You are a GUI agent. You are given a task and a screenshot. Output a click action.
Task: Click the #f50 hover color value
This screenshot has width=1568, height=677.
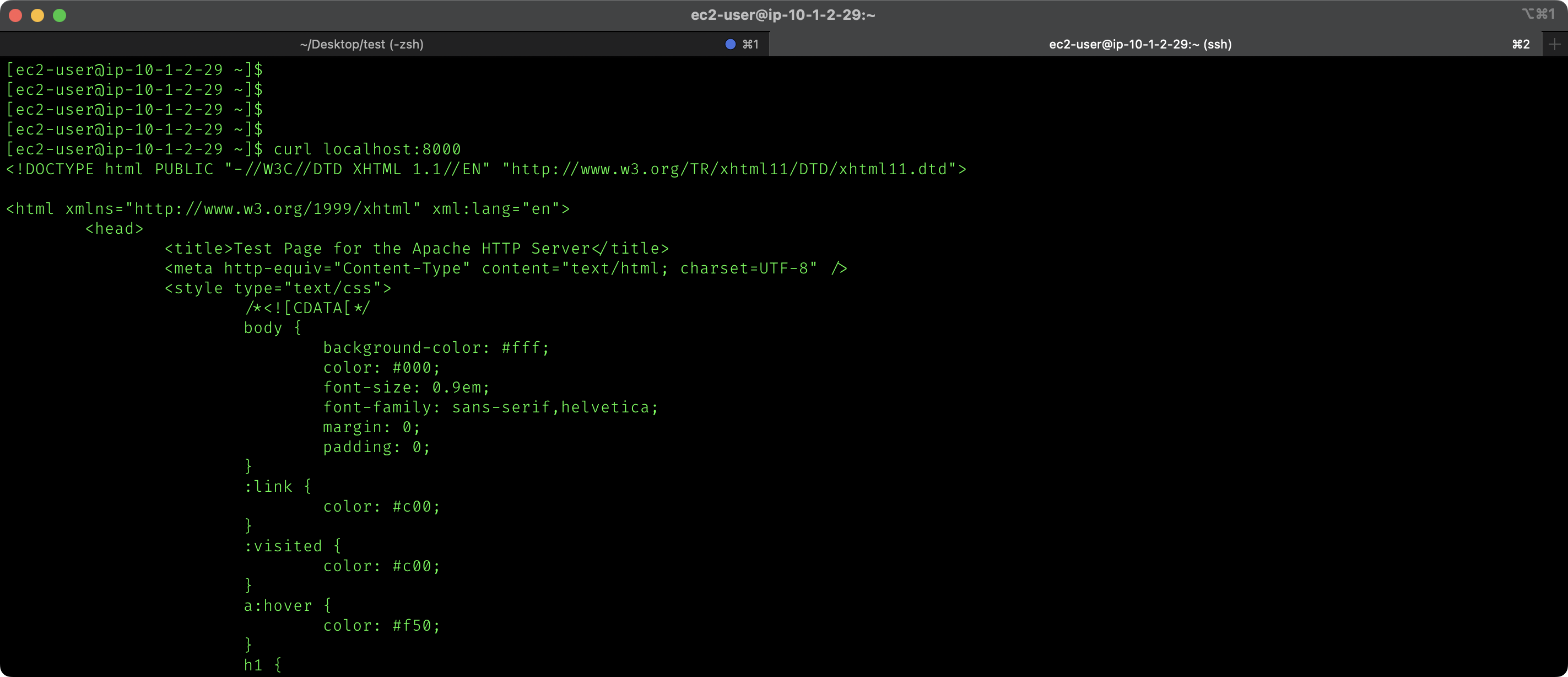(412, 626)
